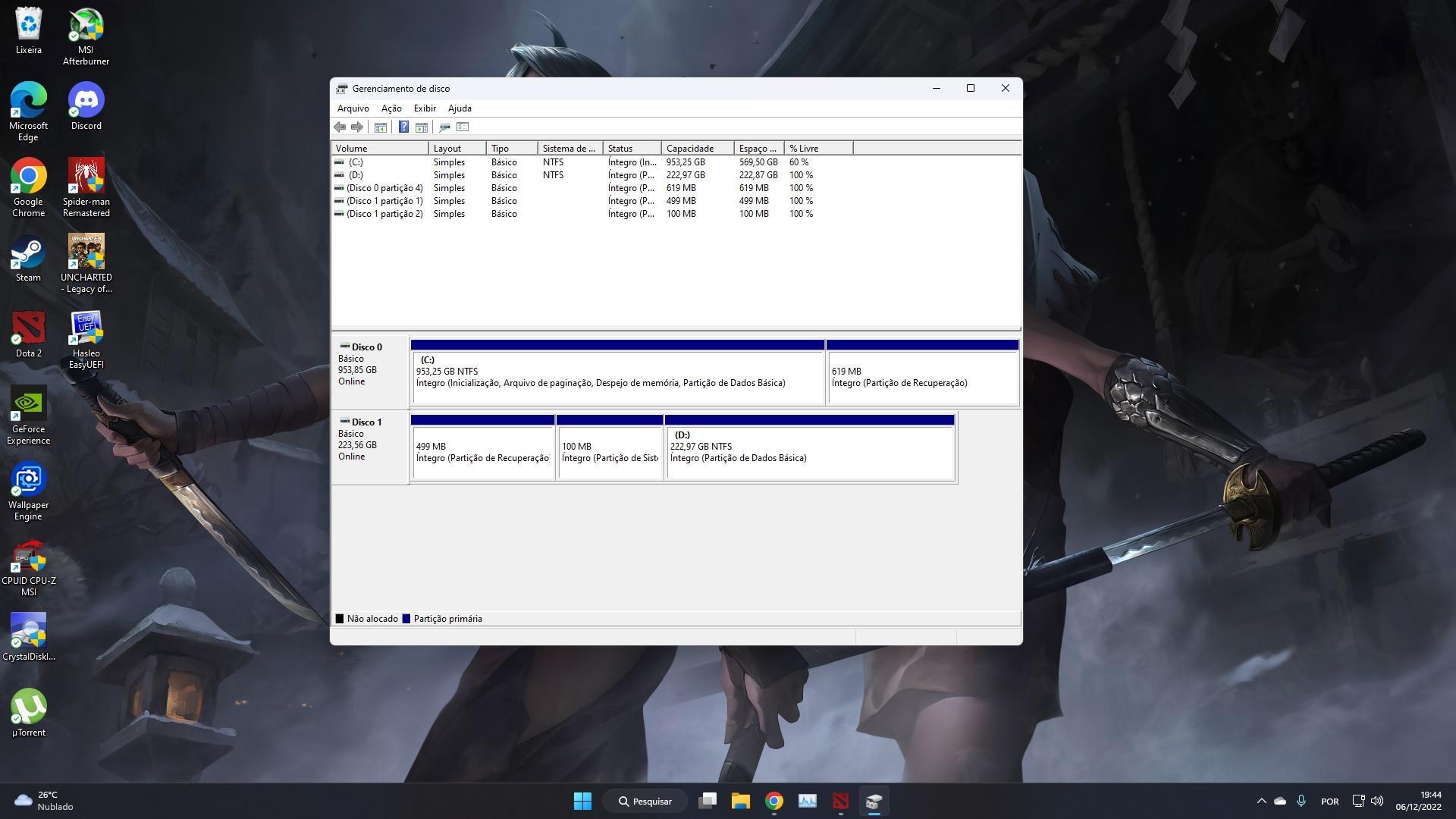Screen dimensions: 1456x819
Task: Open the Task View taskbar icon
Action: coord(708,801)
